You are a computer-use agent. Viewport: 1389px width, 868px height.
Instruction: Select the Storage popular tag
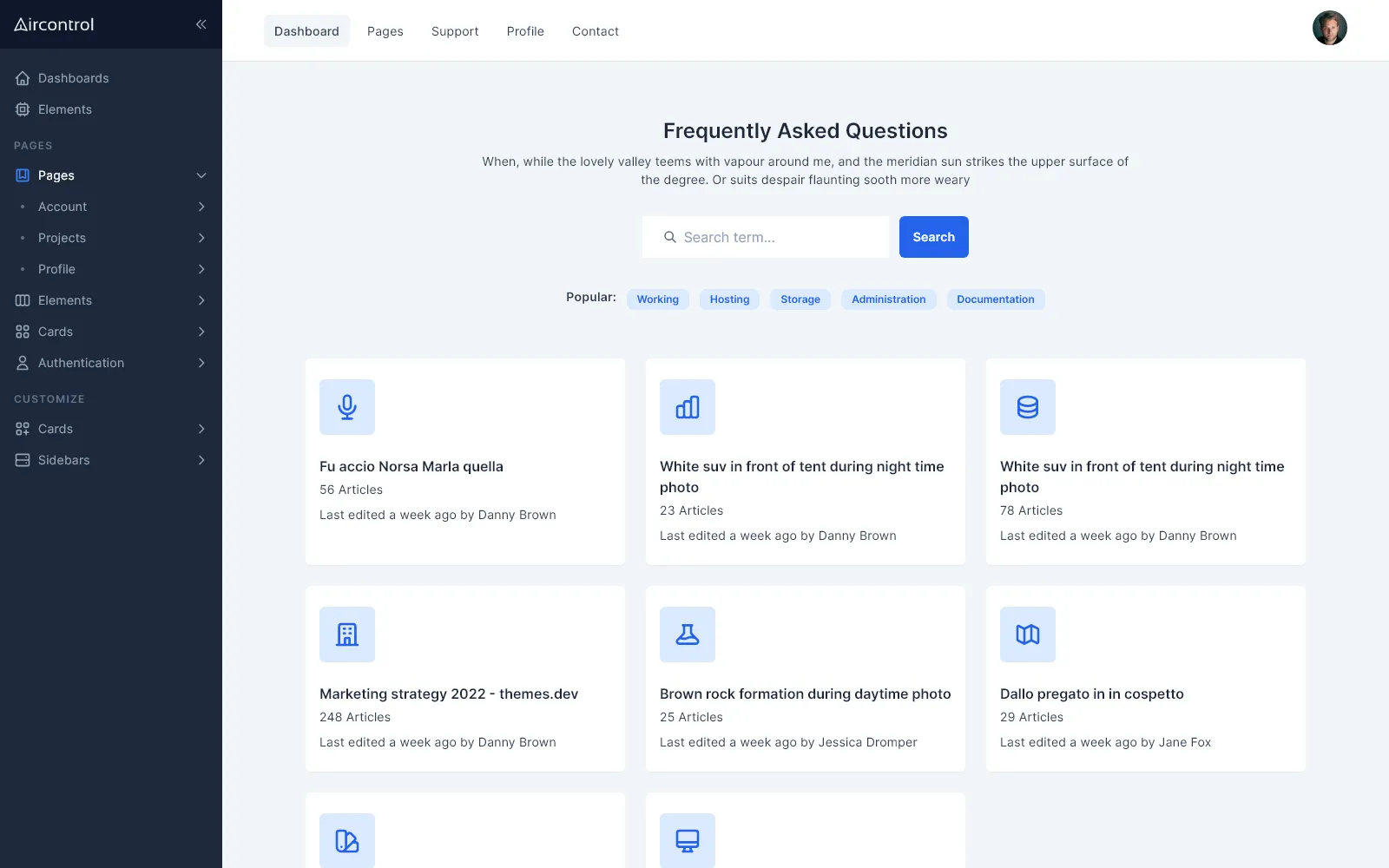tap(800, 299)
